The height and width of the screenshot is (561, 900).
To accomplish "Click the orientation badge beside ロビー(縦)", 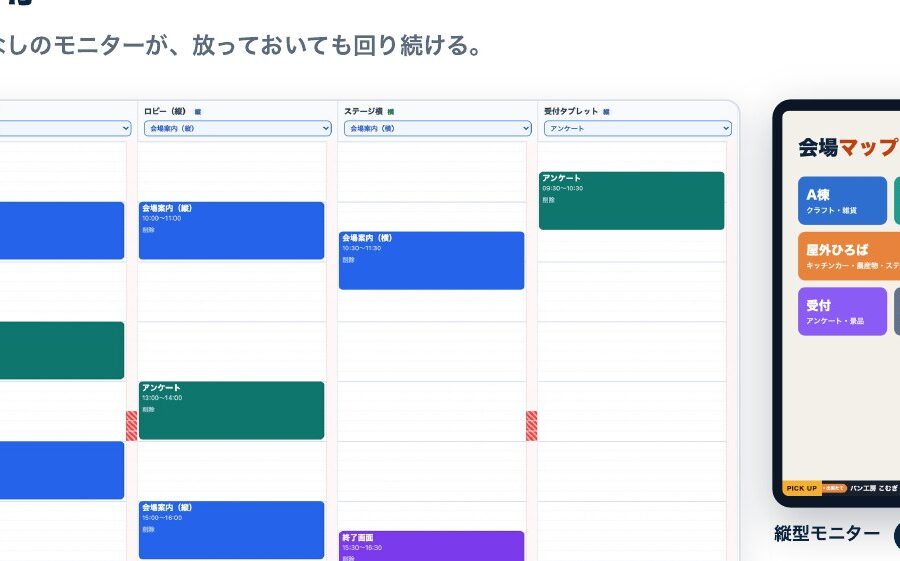I will tap(197, 112).
